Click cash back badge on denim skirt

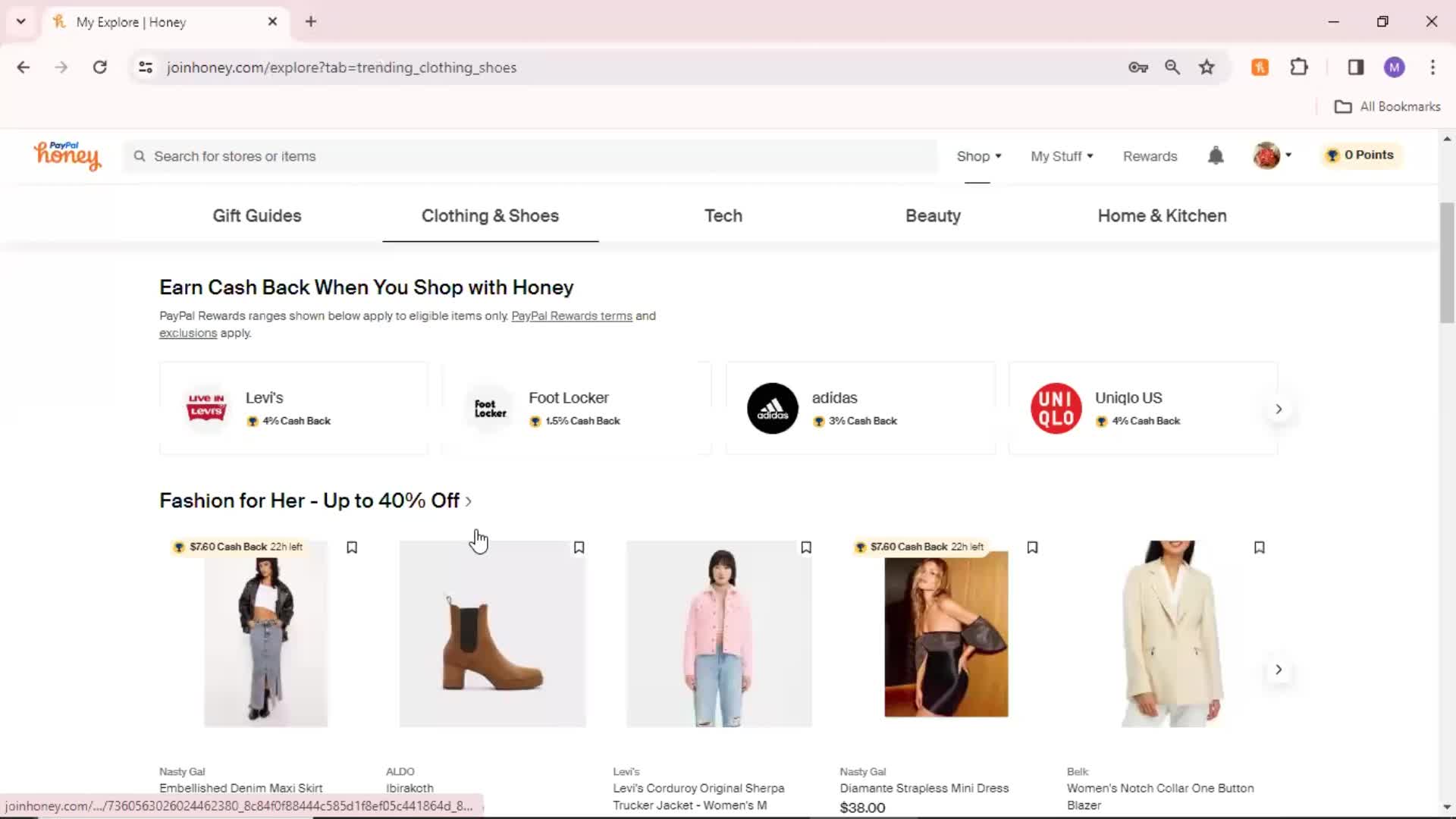coord(238,547)
